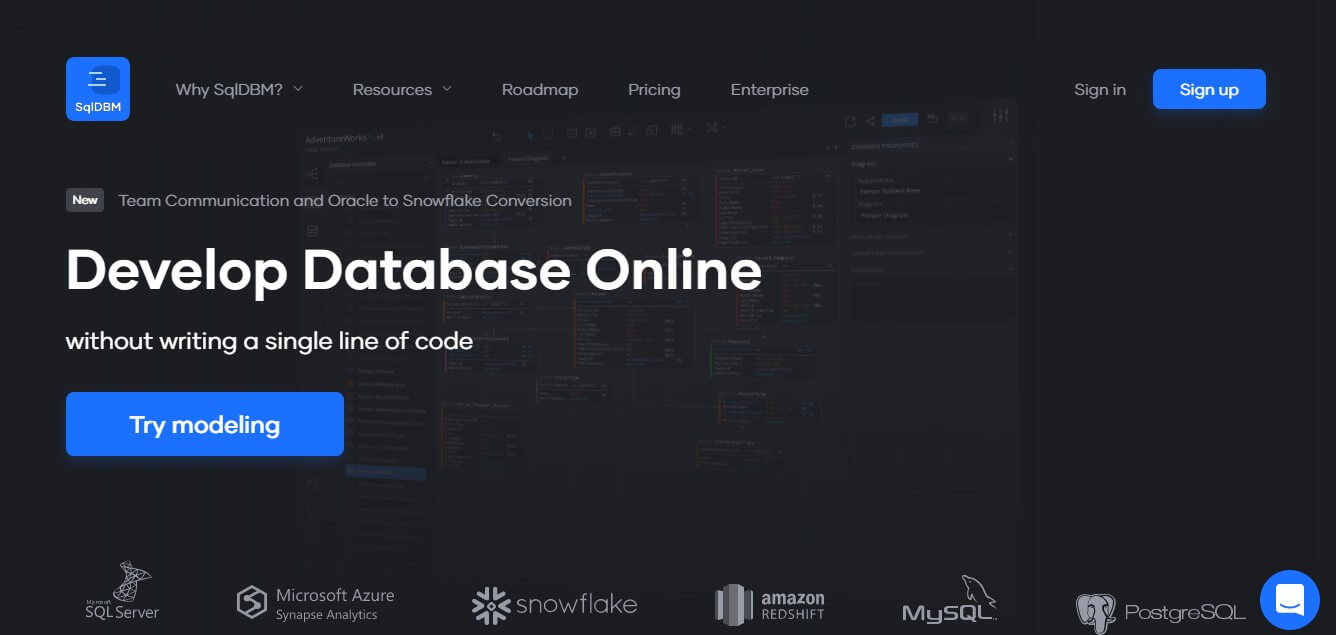Click the Microsoft SQL Server logo
Image resolution: width=1336 pixels, height=635 pixels.
pyautogui.click(x=123, y=591)
